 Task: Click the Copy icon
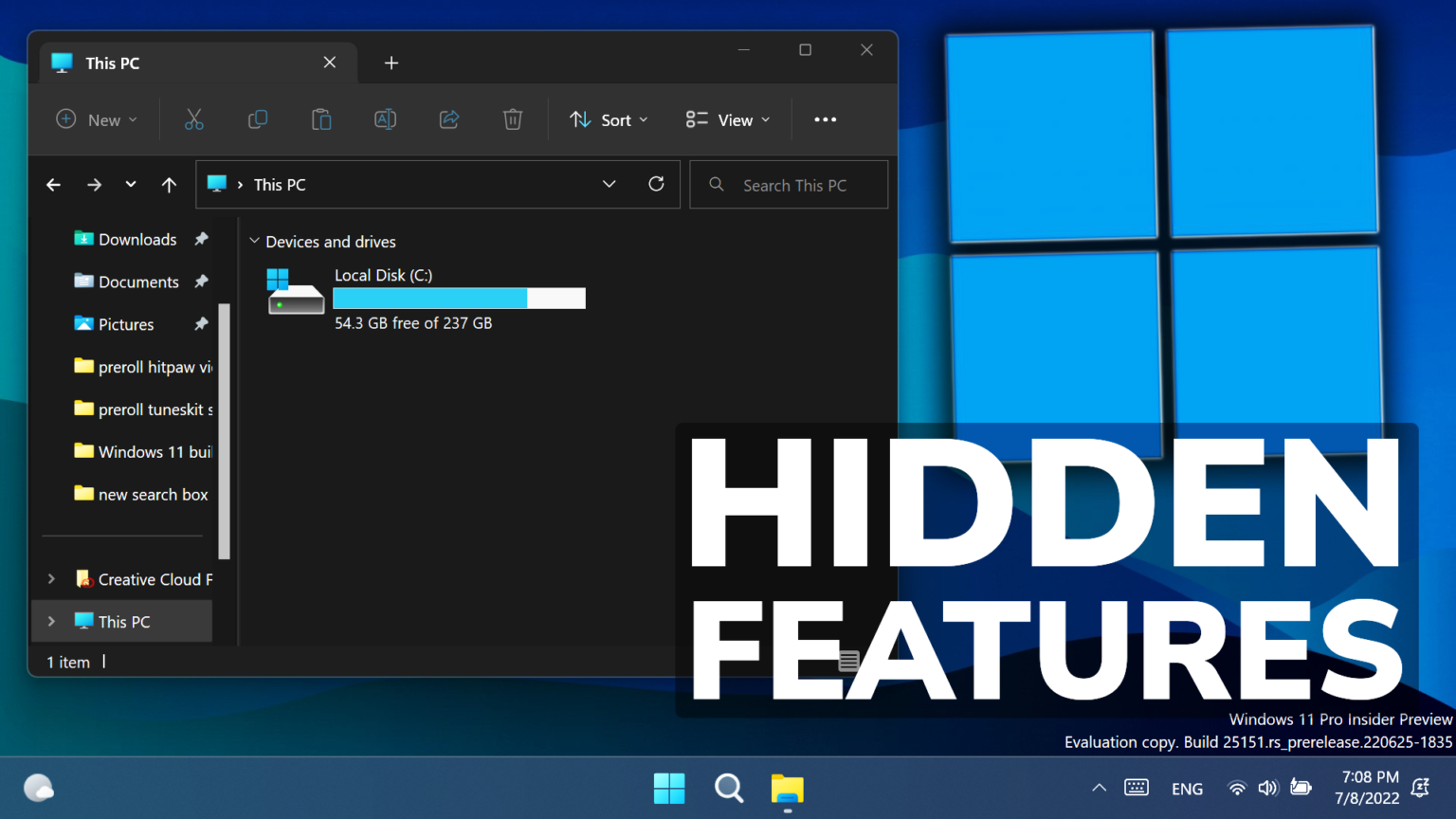point(257,119)
